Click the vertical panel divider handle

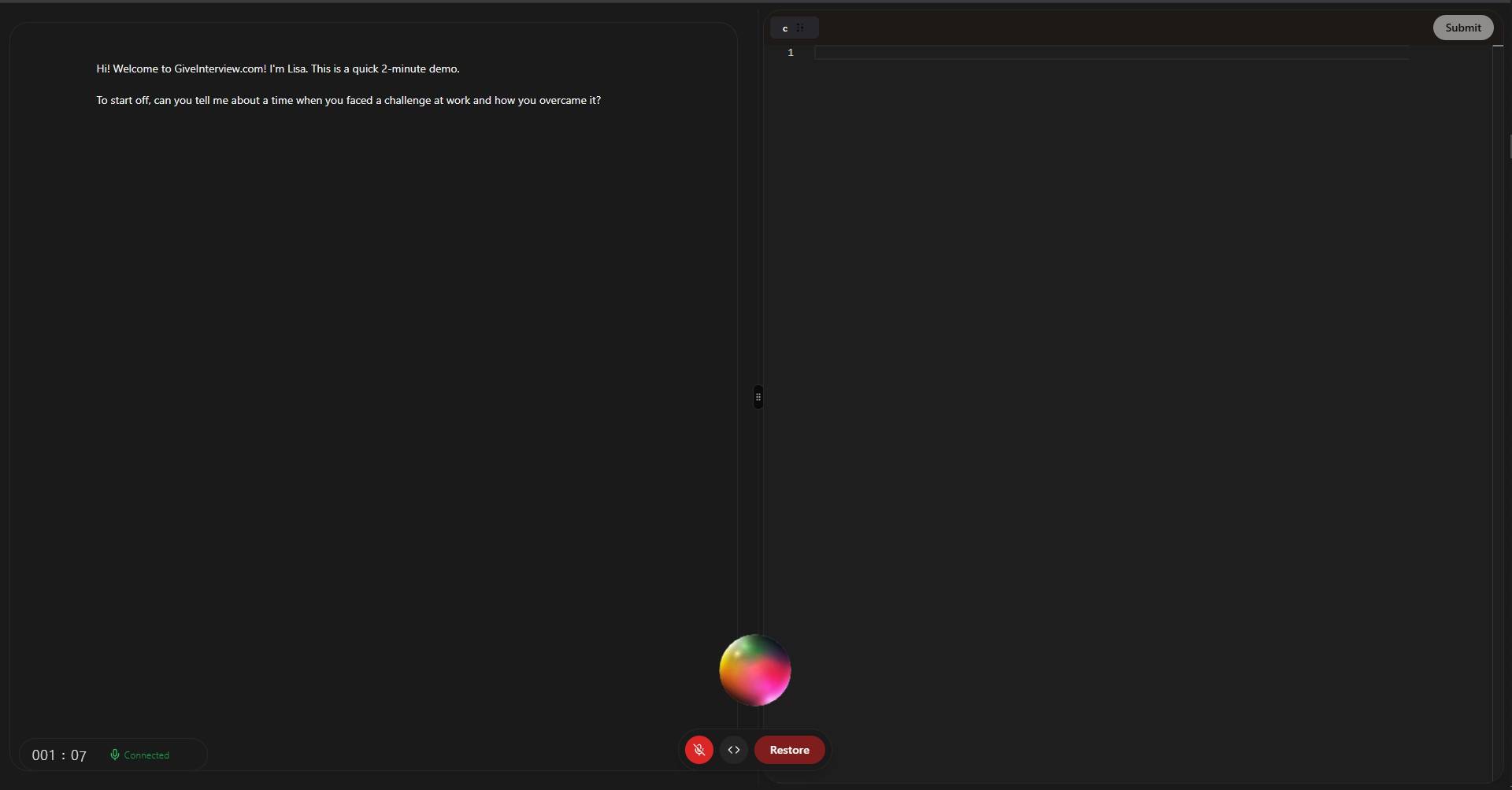click(x=758, y=397)
